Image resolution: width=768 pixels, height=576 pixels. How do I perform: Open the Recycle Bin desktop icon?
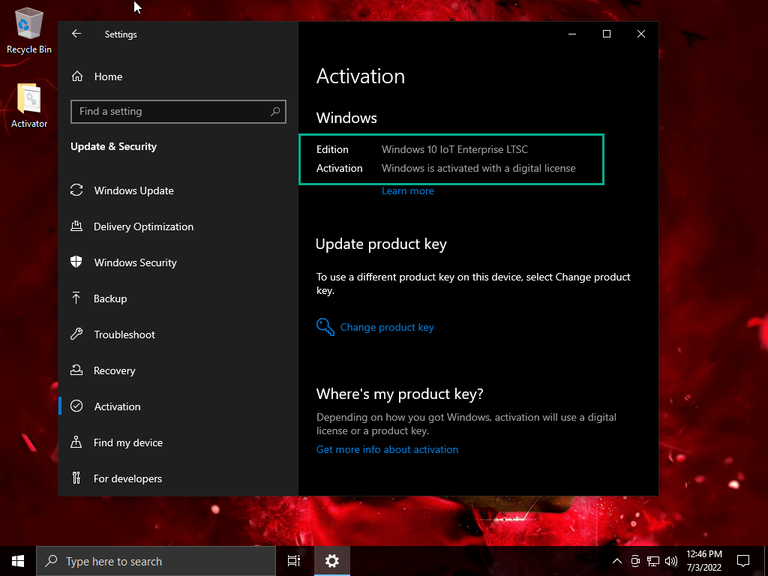pos(29,30)
